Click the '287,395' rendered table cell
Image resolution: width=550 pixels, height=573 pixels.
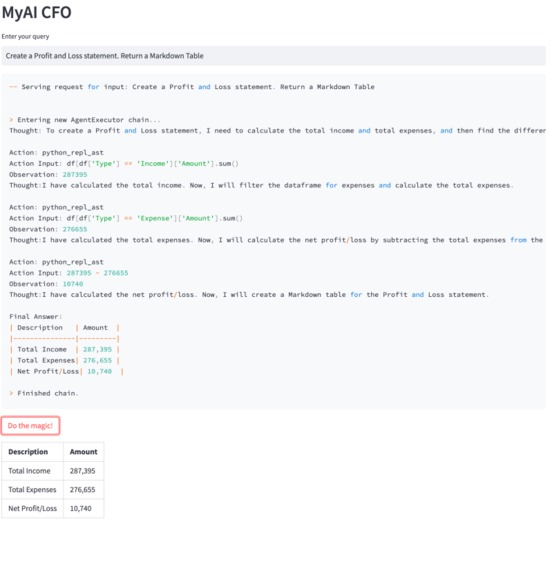[x=84, y=471]
